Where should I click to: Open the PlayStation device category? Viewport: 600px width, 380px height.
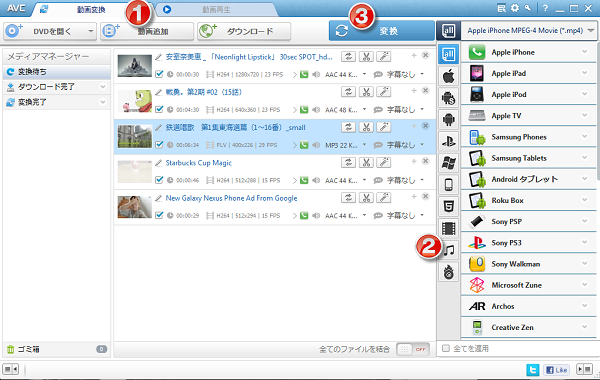pos(448,141)
